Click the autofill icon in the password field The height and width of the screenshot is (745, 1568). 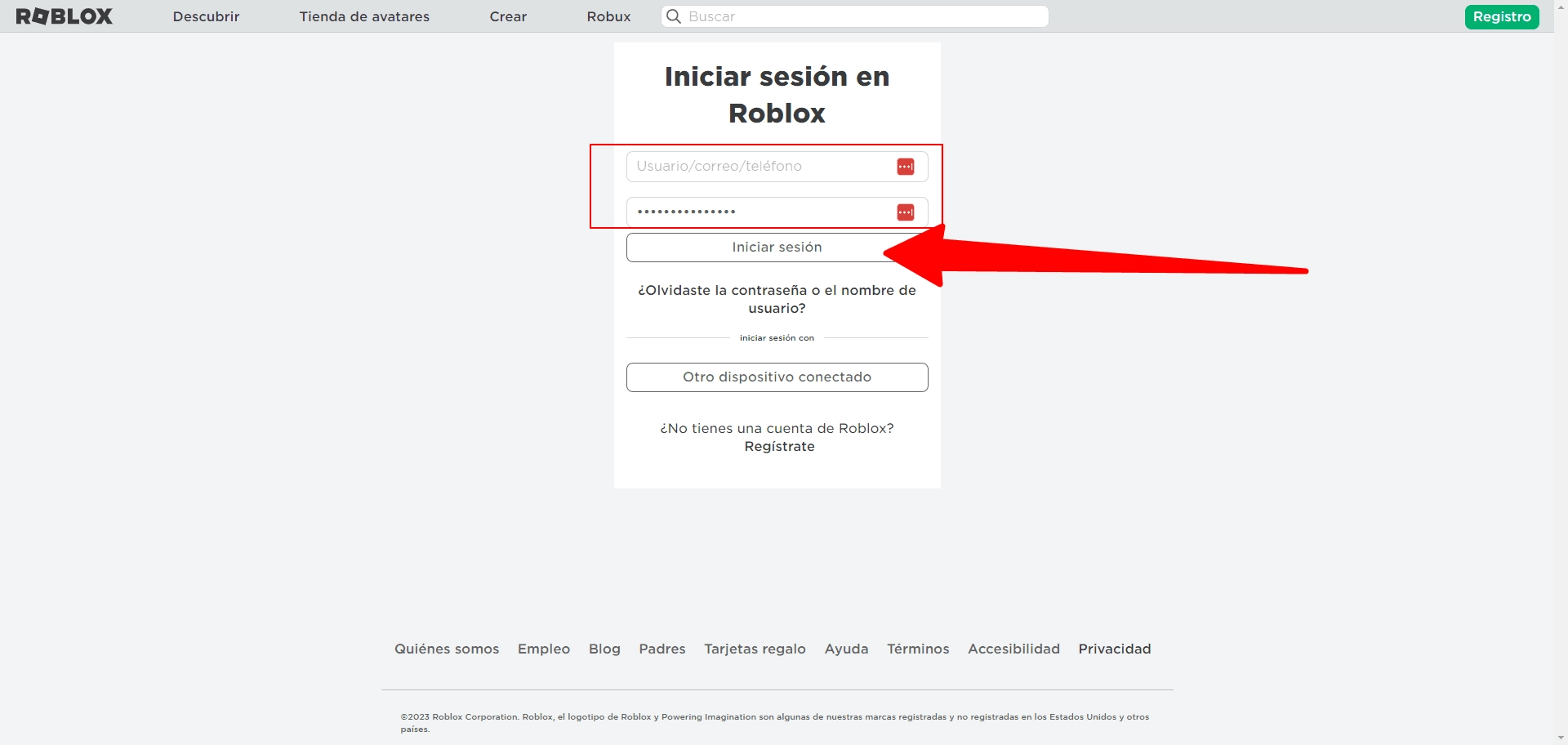coord(905,212)
